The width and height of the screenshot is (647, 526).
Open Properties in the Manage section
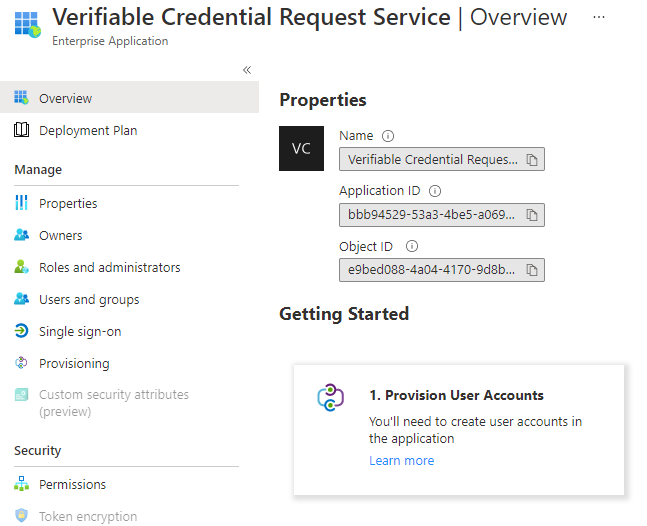point(68,203)
